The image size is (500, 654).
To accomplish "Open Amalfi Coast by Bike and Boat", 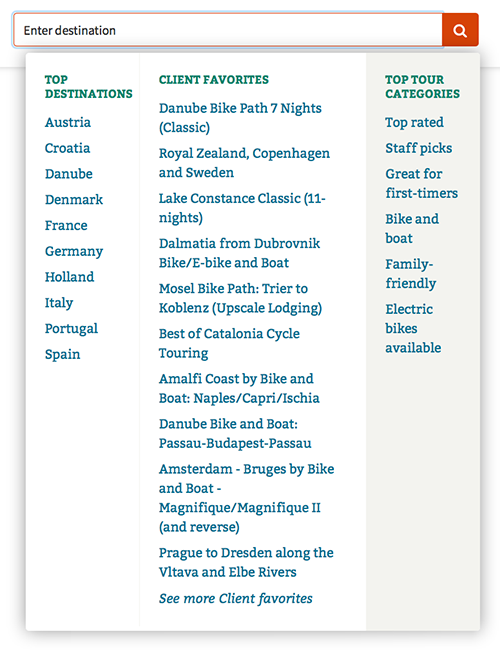I will point(239,388).
